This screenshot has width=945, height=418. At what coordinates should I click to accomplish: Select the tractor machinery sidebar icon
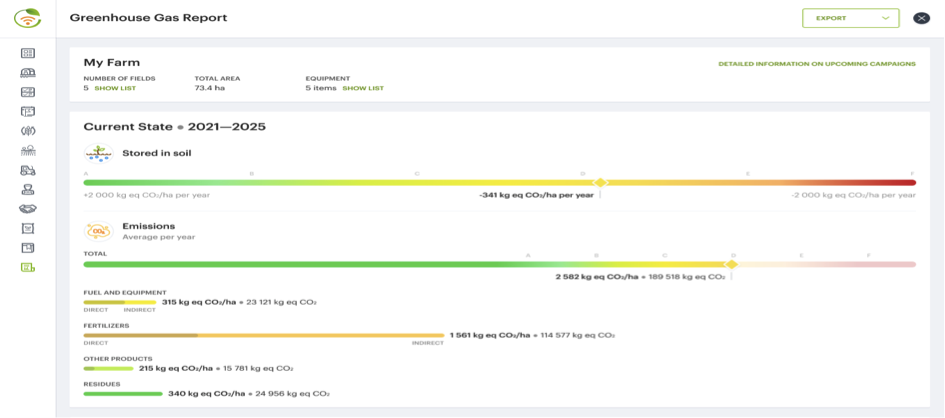(28, 170)
